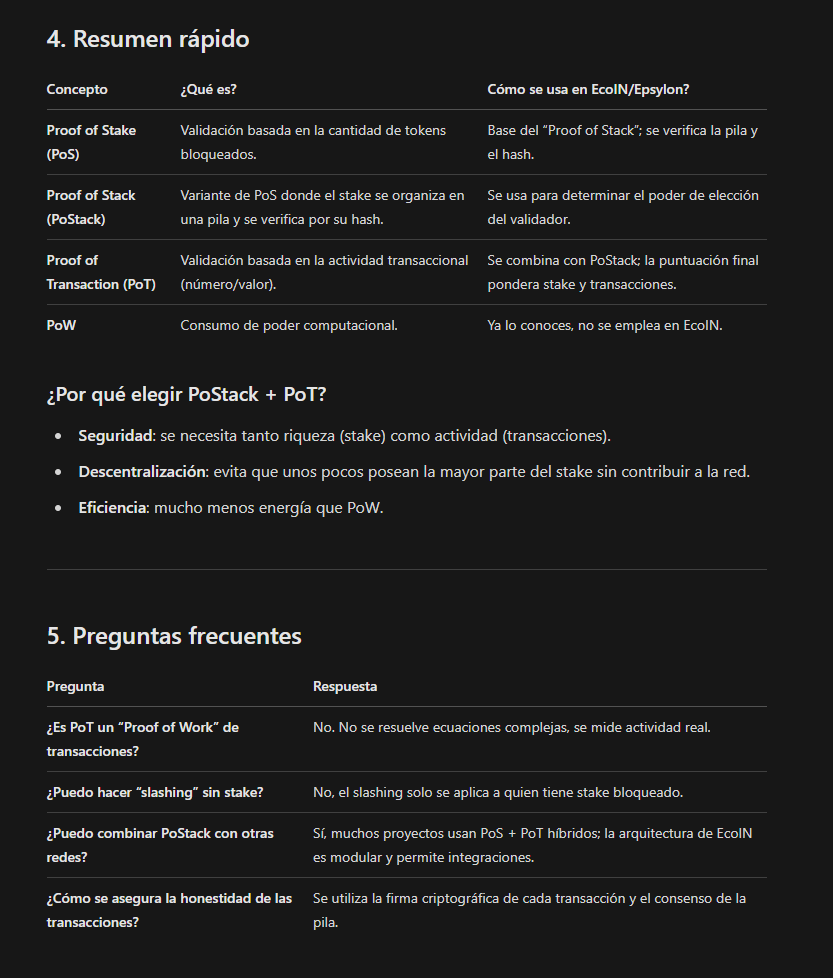Select the 'Pregunta' column header

click(x=75, y=687)
